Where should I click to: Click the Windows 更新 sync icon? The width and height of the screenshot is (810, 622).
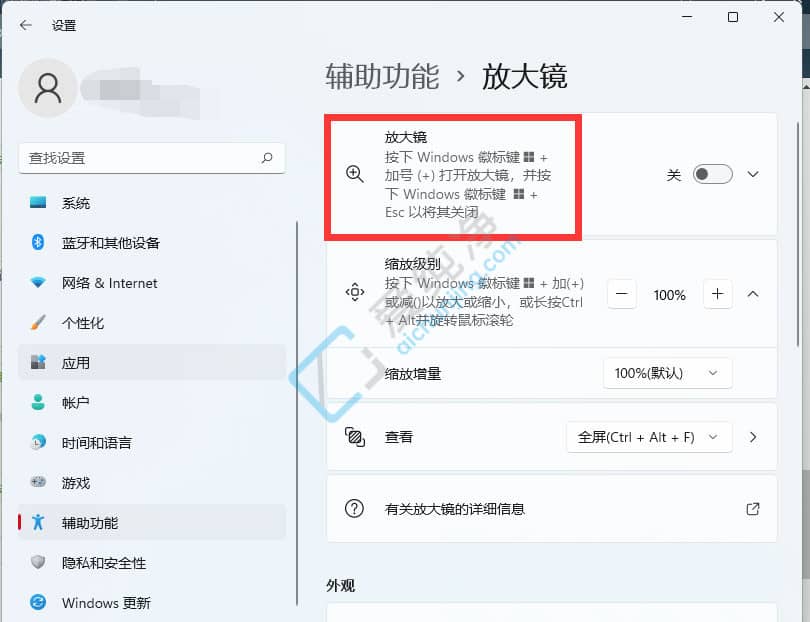[38, 602]
